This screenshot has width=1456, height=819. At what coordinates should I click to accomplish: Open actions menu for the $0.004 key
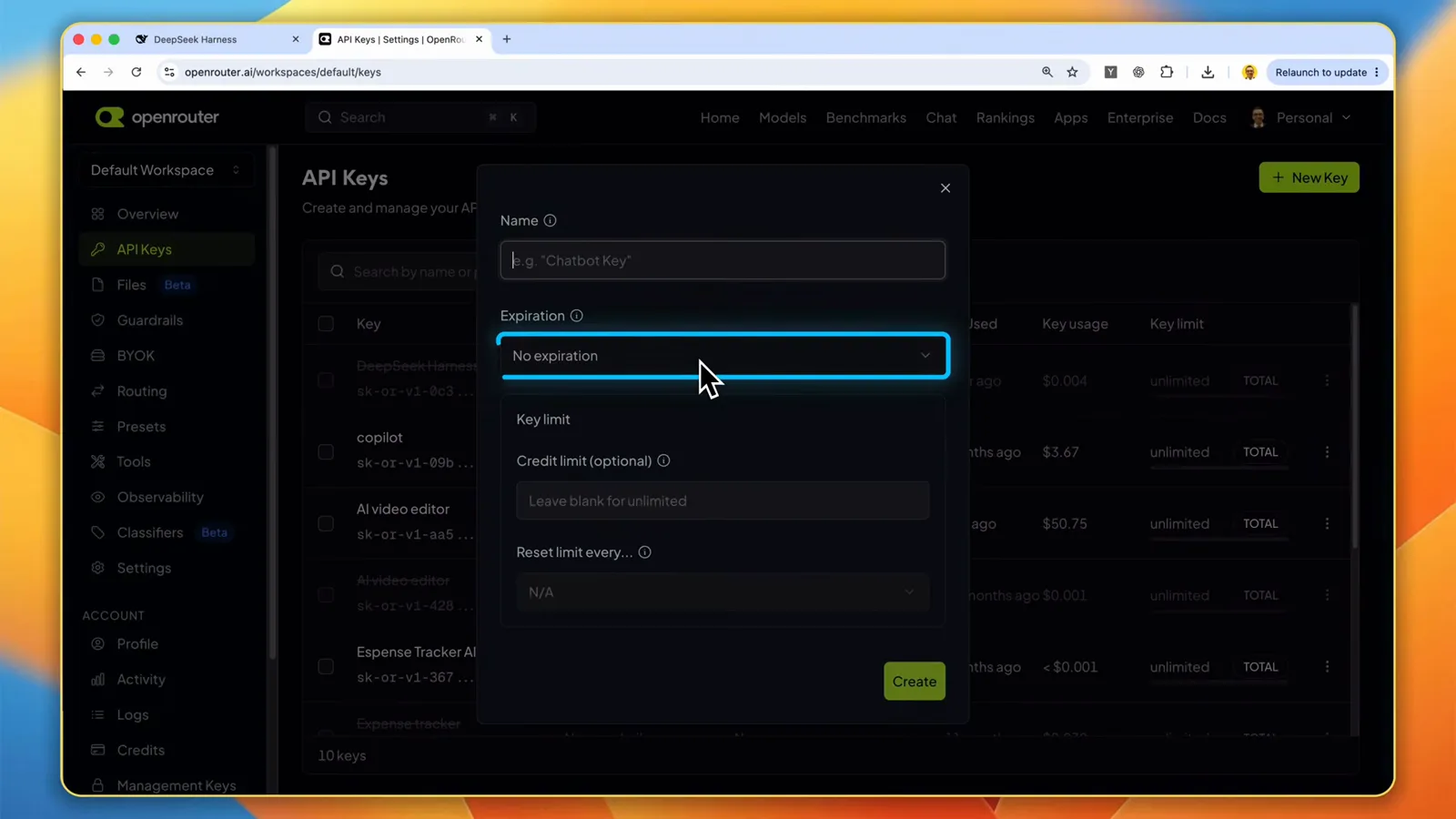(1327, 380)
